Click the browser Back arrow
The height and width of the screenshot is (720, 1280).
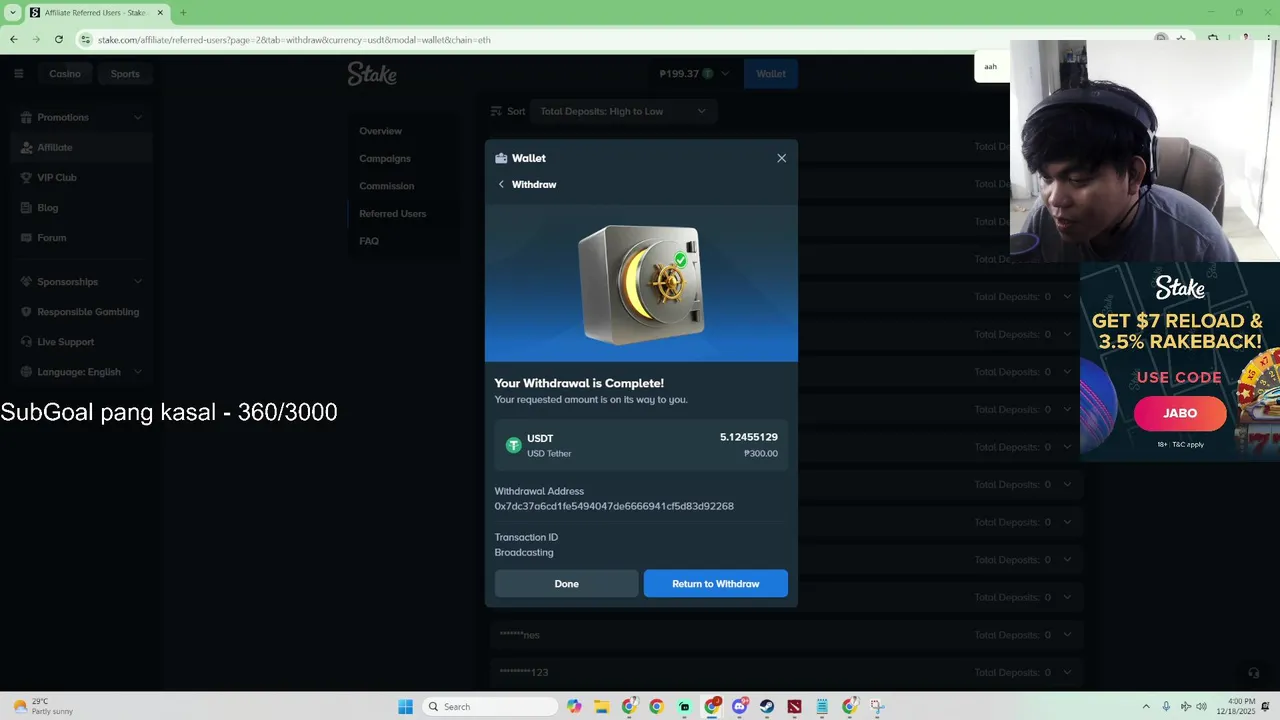click(x=13, y=39)
